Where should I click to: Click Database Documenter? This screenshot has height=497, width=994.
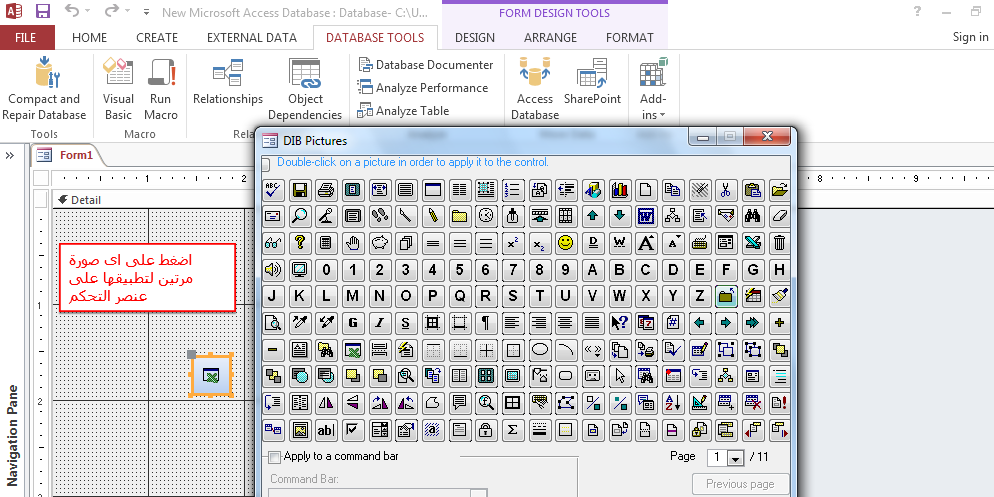click(426, 65)
